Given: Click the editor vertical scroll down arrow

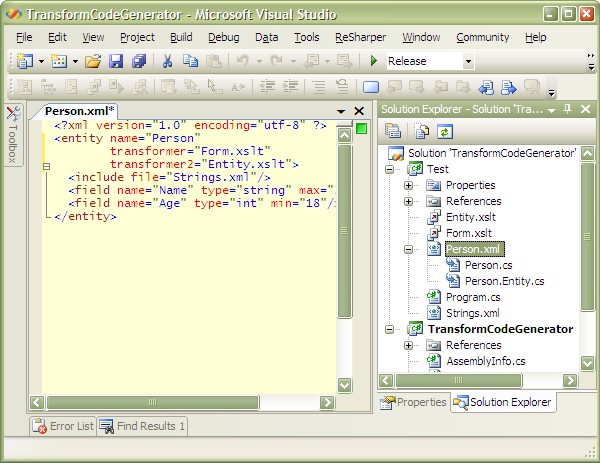Looking at the screenshot, I should [344, 385].
